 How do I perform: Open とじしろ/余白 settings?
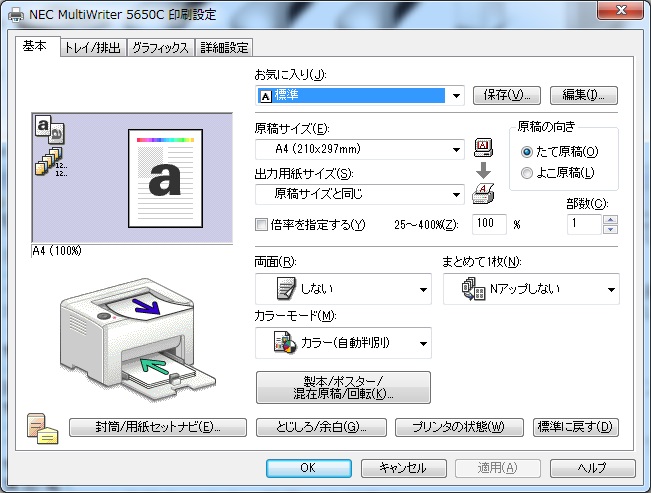[x=321, y=427]
